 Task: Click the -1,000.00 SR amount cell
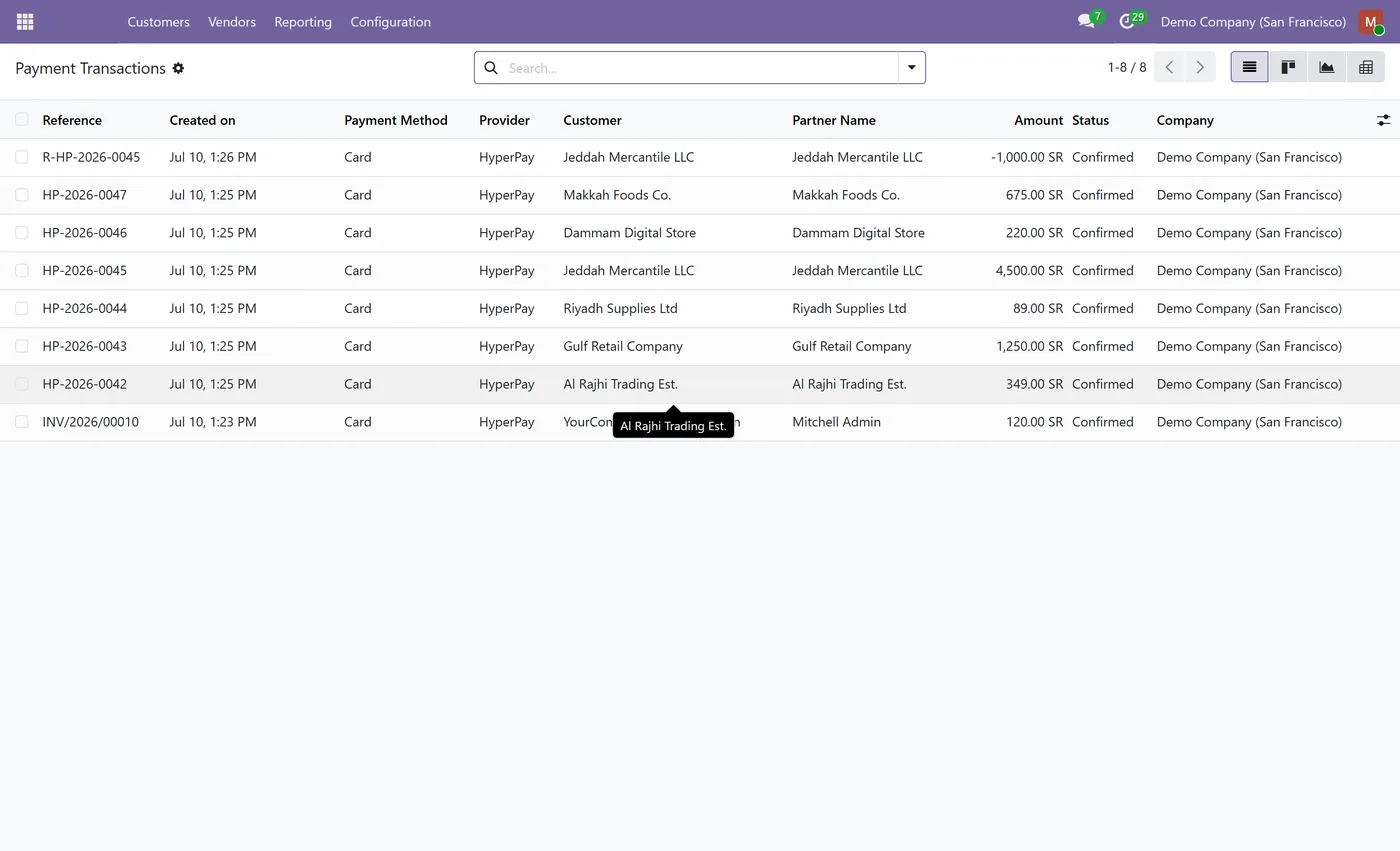tap(1027, 157)
